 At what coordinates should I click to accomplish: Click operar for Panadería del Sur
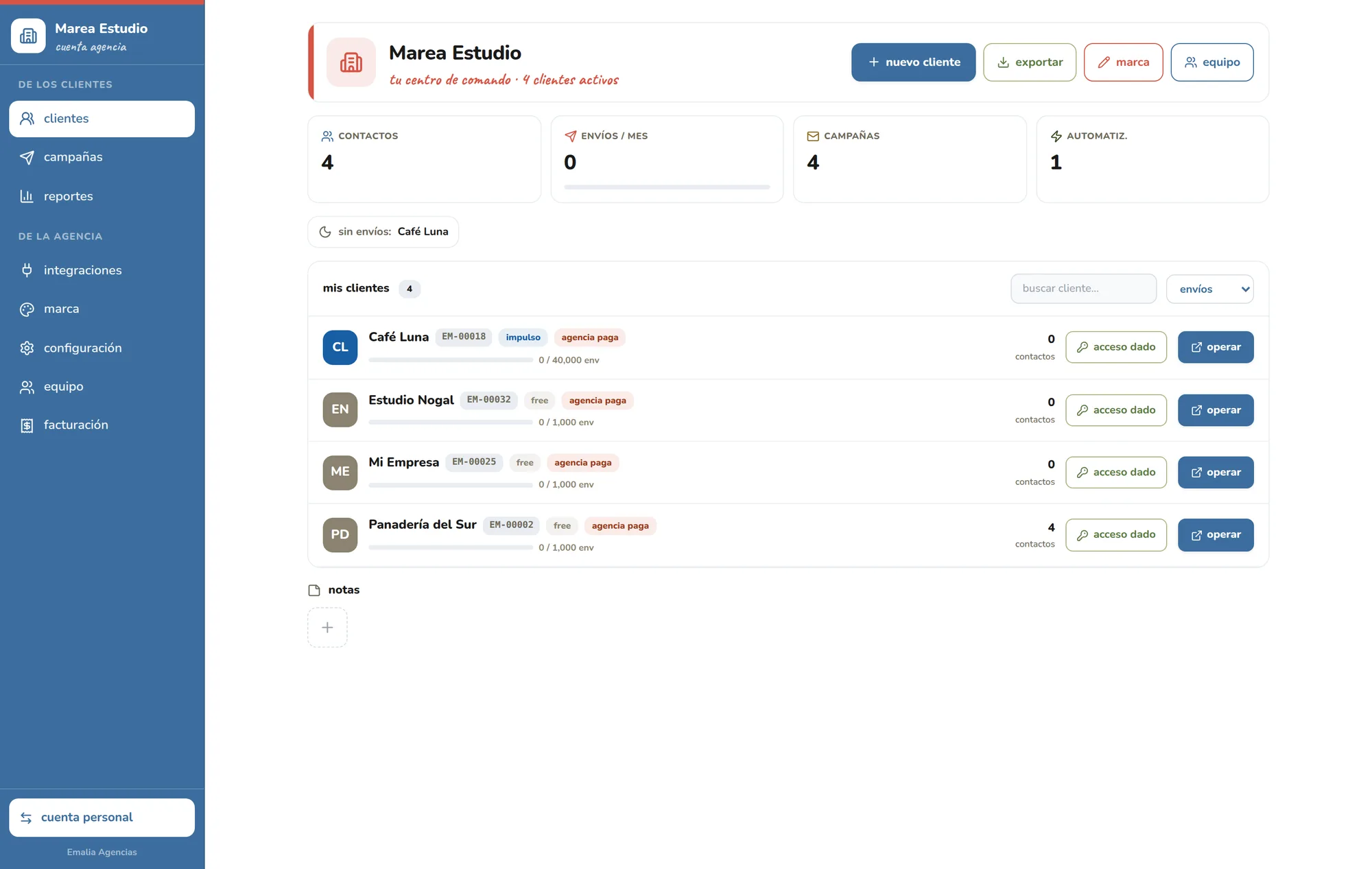coord(1216,535)
